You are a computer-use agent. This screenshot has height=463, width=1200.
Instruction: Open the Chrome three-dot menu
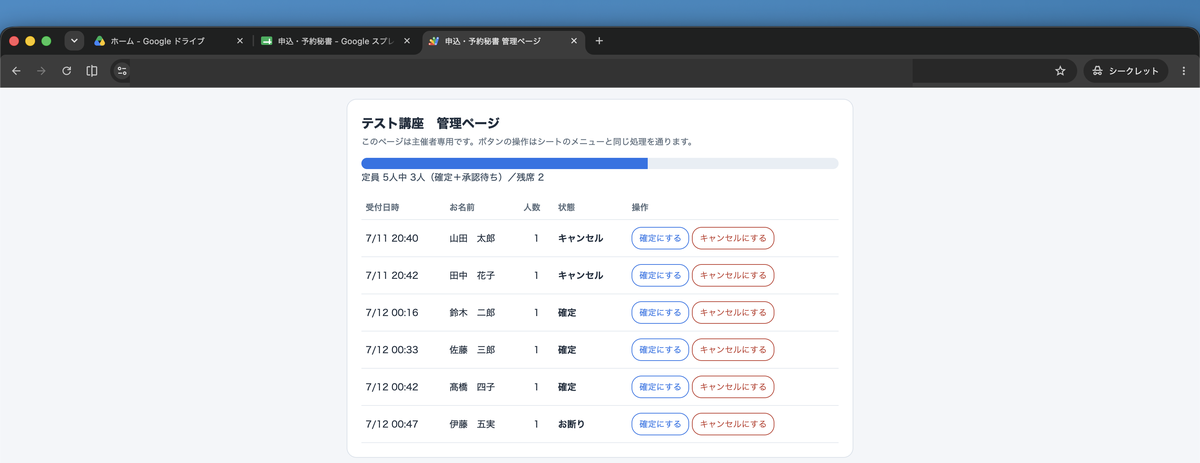click(1184, 71)
